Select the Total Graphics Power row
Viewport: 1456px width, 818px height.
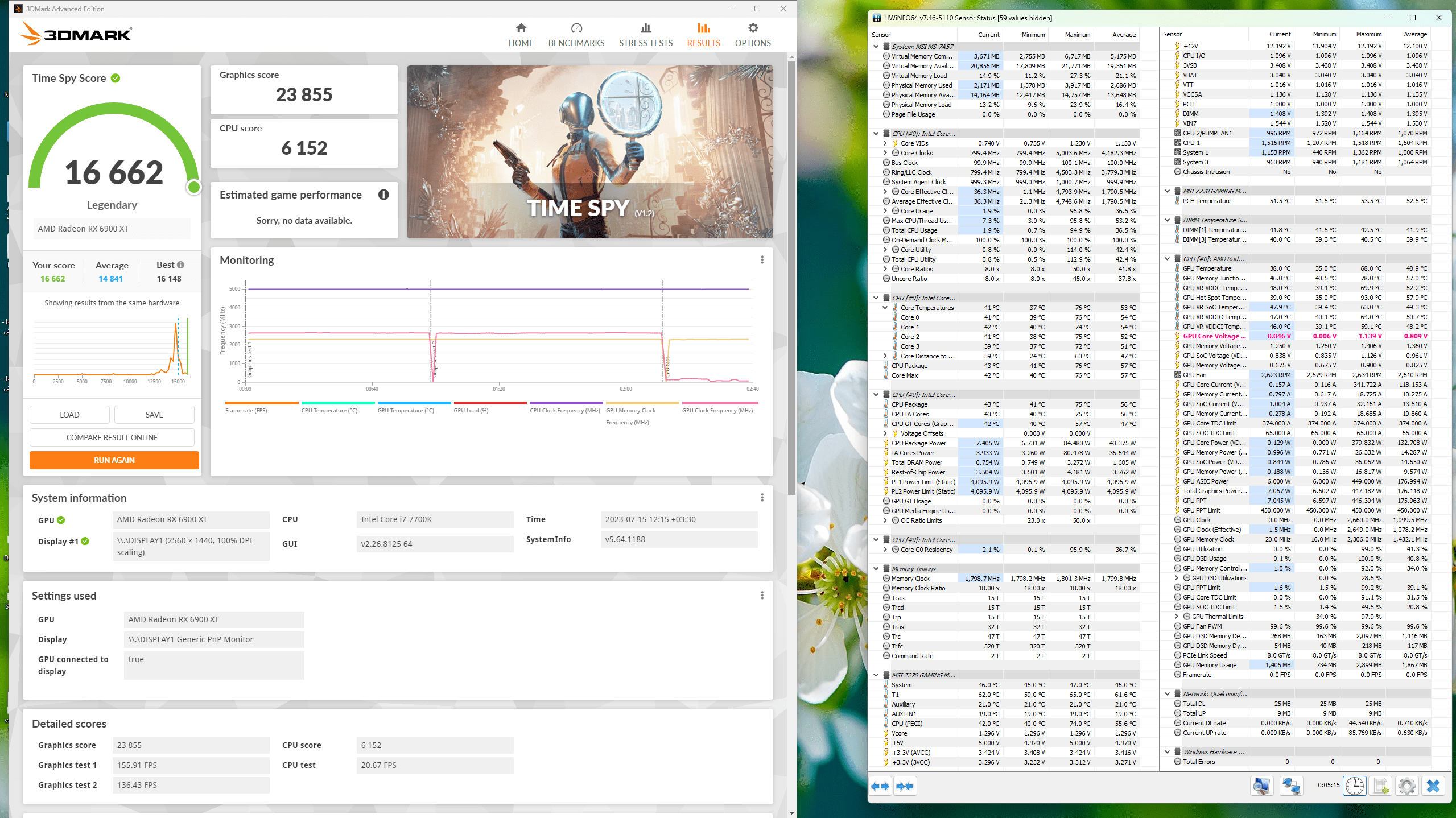pos(1302,491)
